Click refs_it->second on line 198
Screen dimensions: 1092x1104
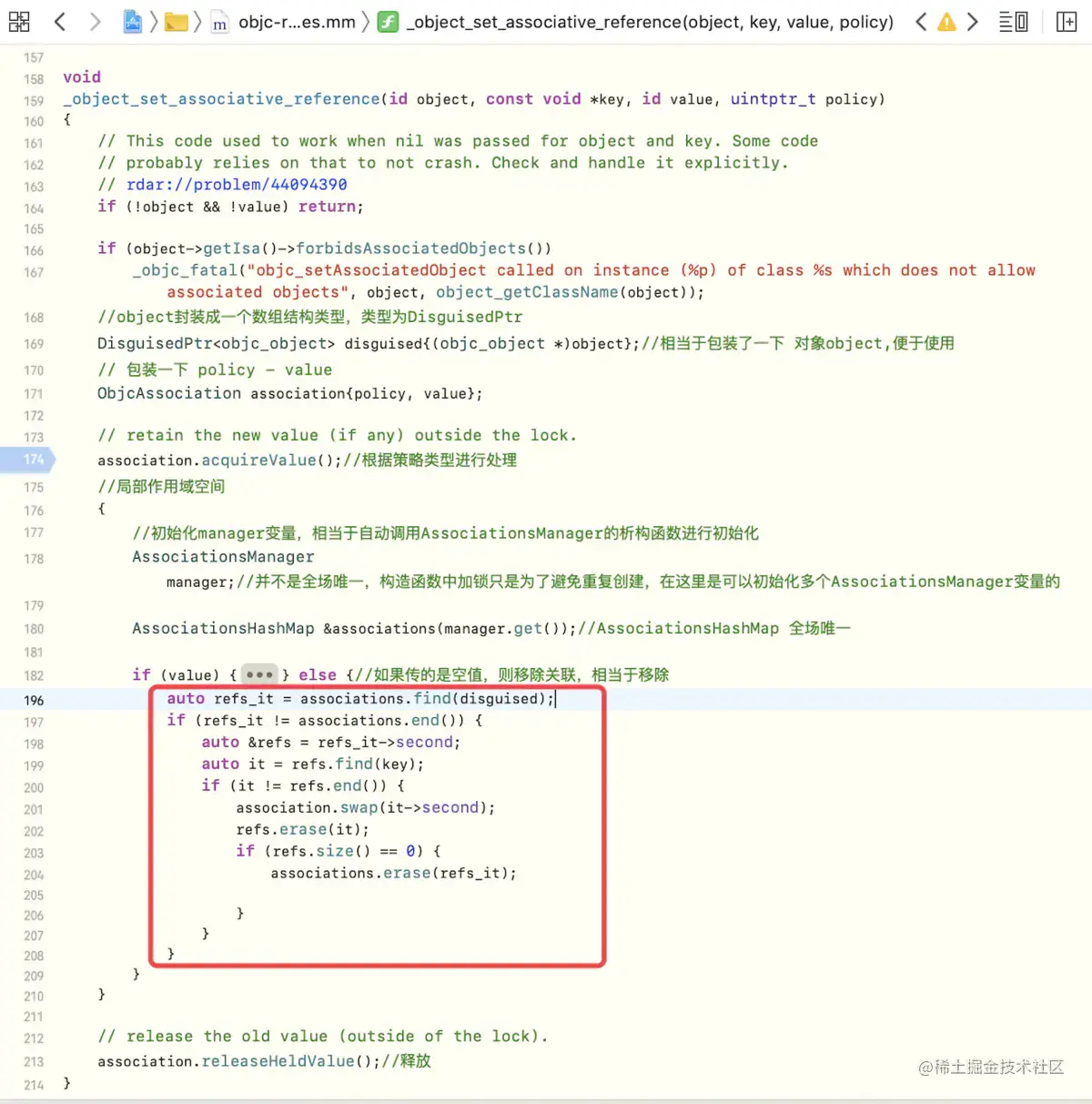[385, 743]
